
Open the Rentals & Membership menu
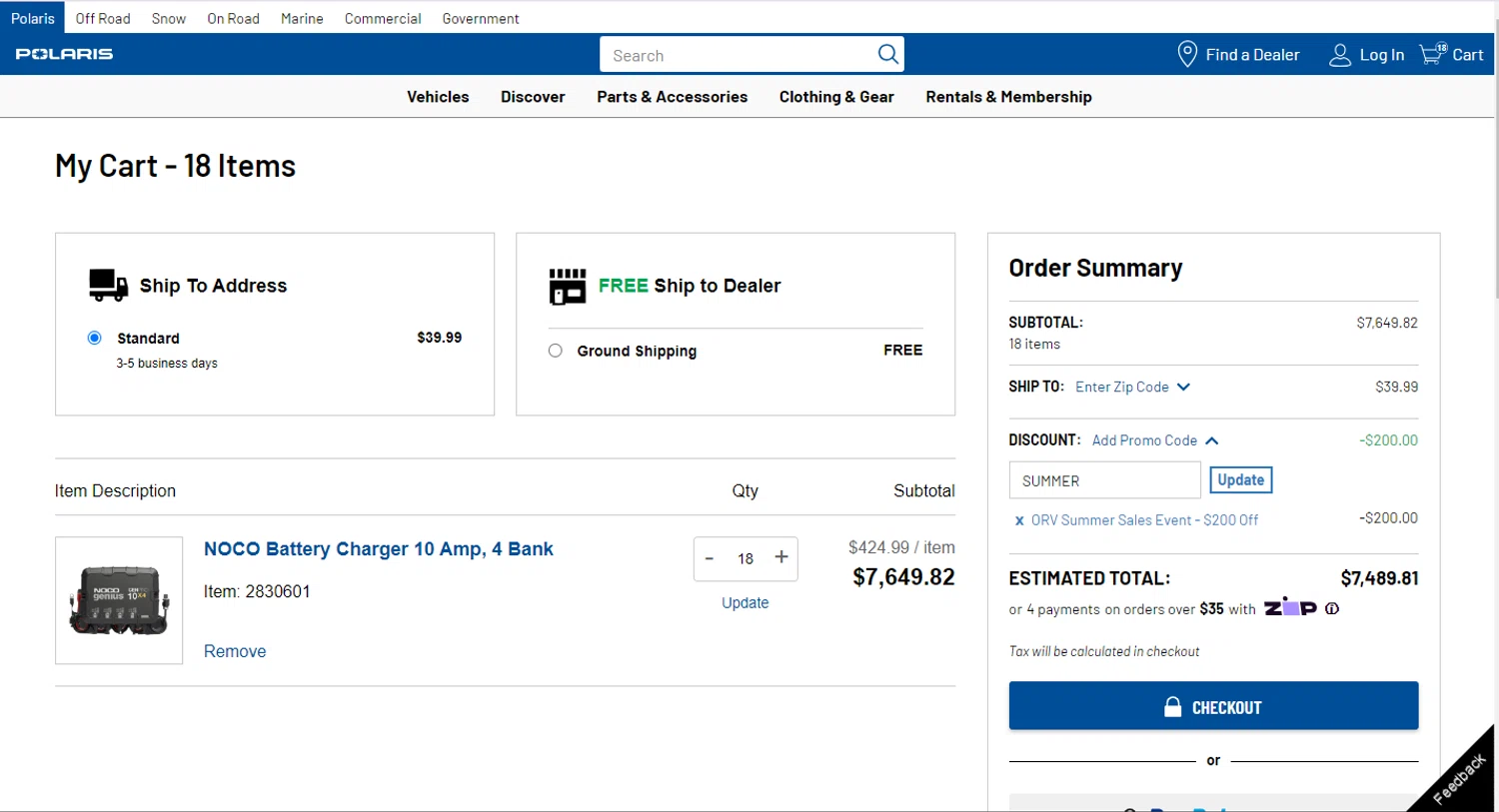(x=1008, y=97)
